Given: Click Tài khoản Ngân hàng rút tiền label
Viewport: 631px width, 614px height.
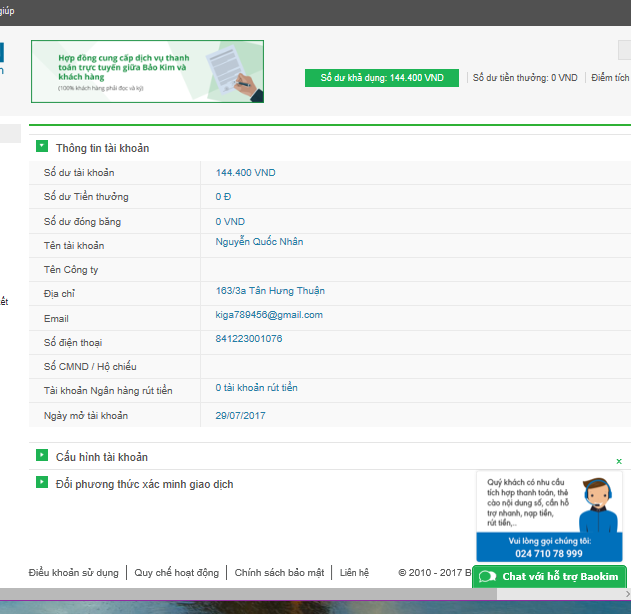Looking at the screenshot, I should pos(108,391).
